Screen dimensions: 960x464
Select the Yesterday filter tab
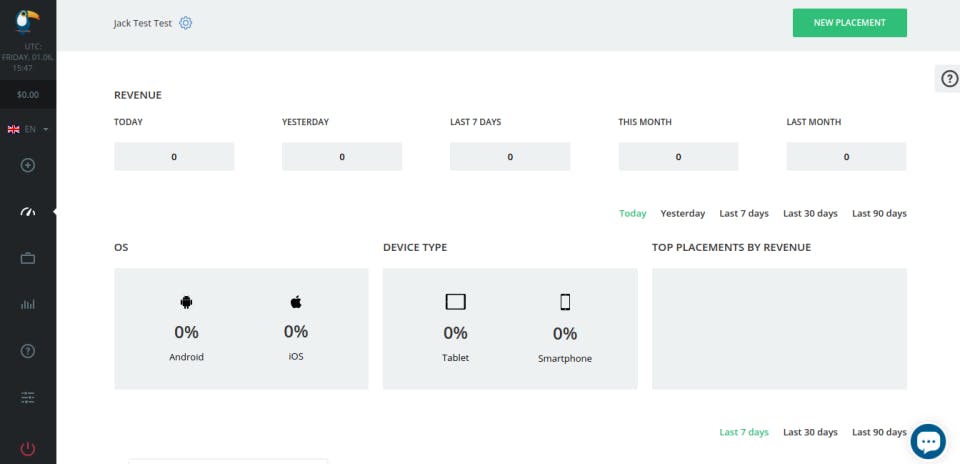(683, 213)
